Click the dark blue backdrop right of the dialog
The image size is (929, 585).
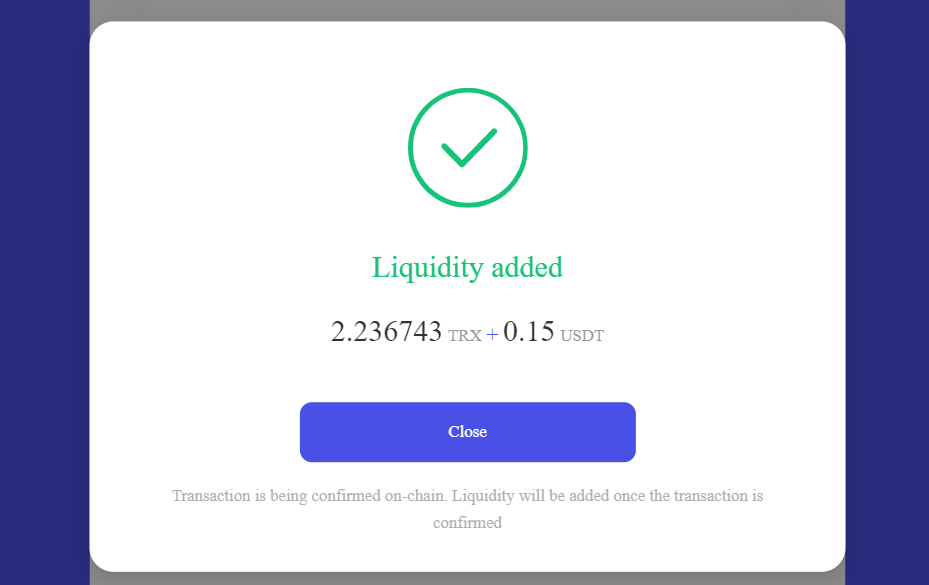tap(887, 292)
